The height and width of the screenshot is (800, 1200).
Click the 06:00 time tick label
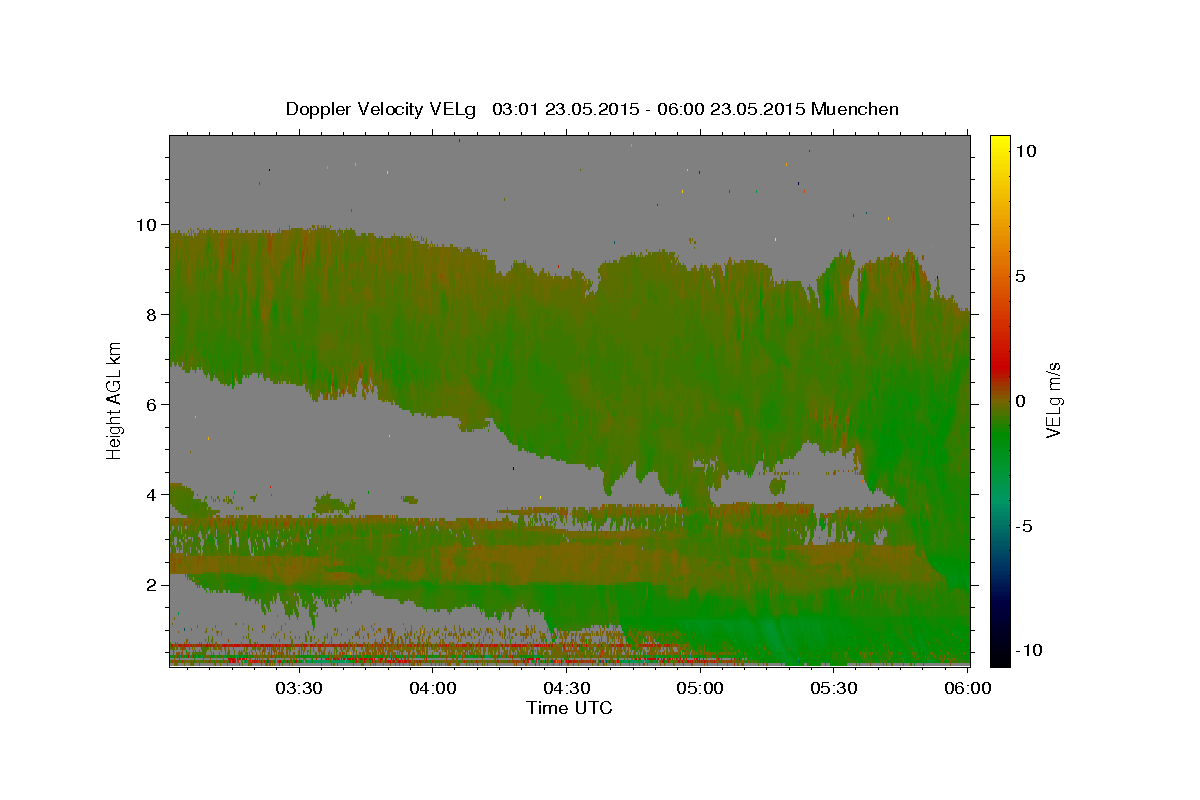click(x=968, y=688)
